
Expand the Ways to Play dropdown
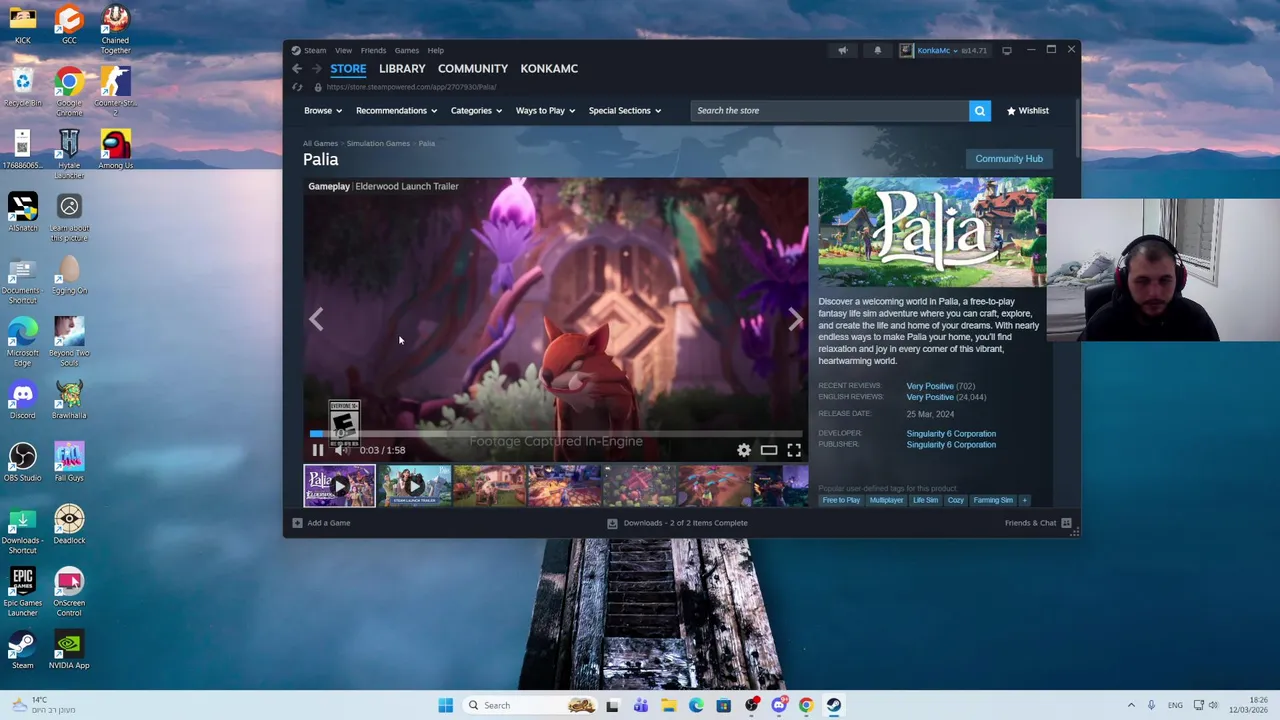coord(545,111)
